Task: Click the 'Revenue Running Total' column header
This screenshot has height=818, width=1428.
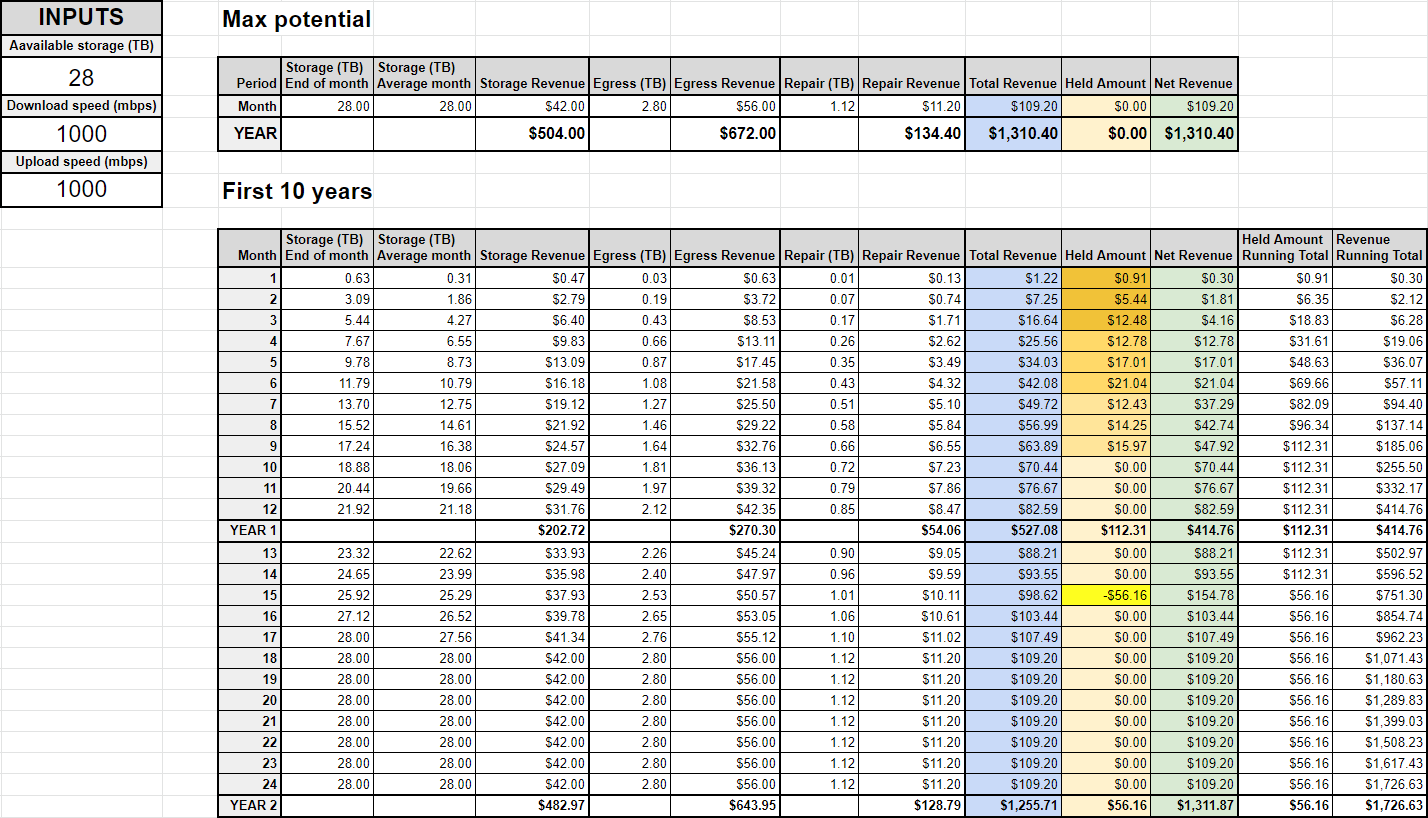Action: [1379, 247]
